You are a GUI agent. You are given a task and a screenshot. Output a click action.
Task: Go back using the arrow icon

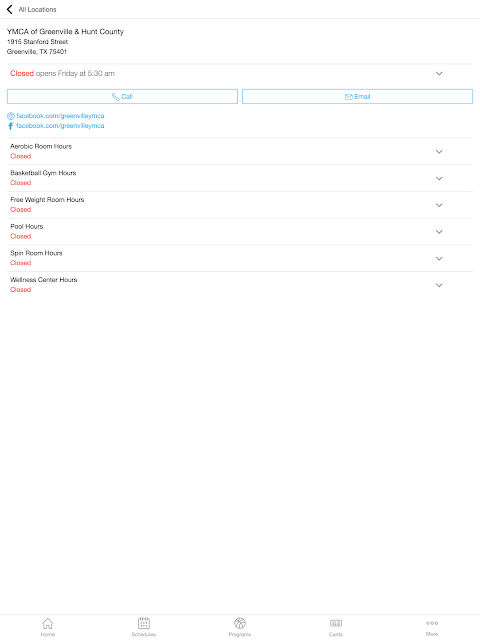pos(9,9)
